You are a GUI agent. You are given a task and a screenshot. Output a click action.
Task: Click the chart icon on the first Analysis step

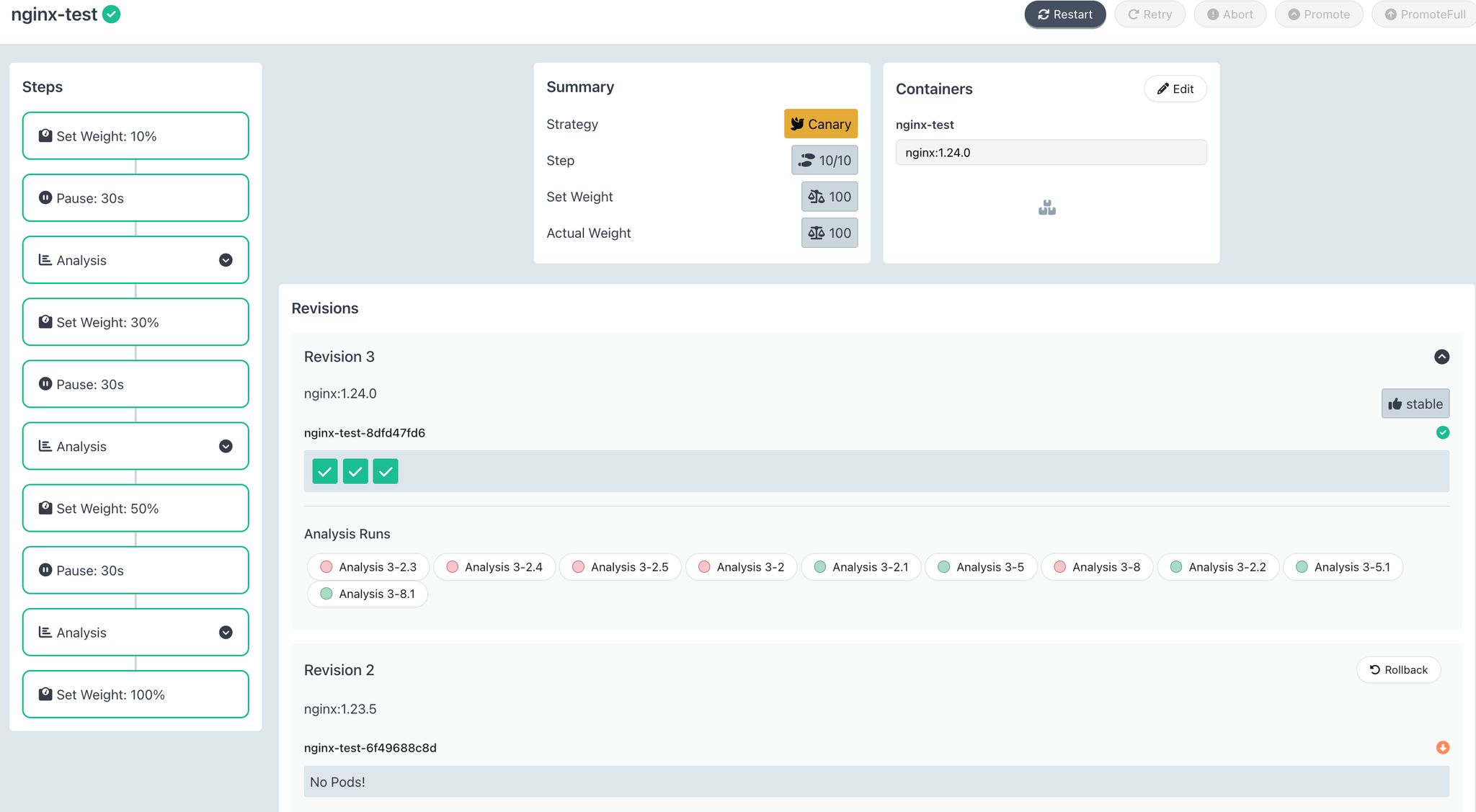click(45, 259)
